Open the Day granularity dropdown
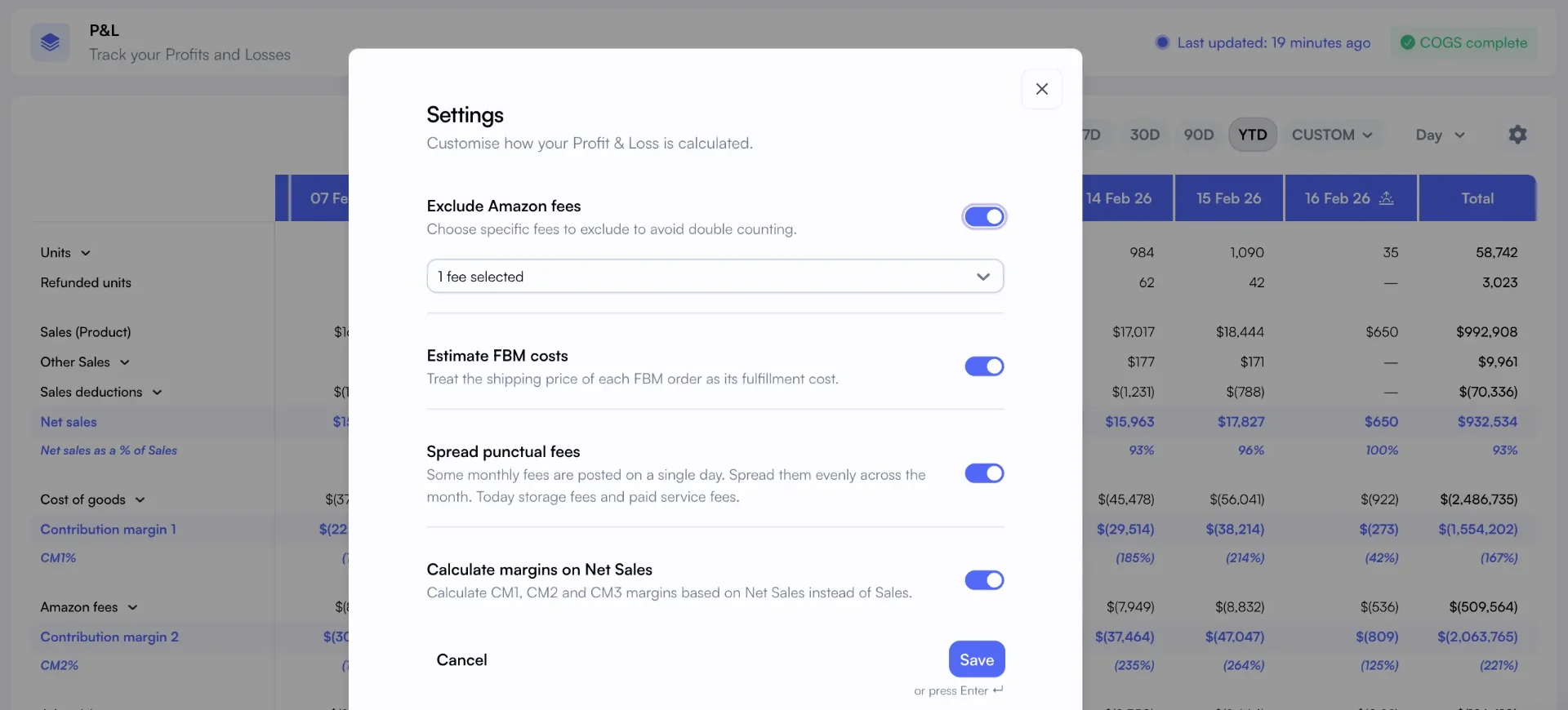Viewport: 1568px width, 710px height. pos(1440,135)
